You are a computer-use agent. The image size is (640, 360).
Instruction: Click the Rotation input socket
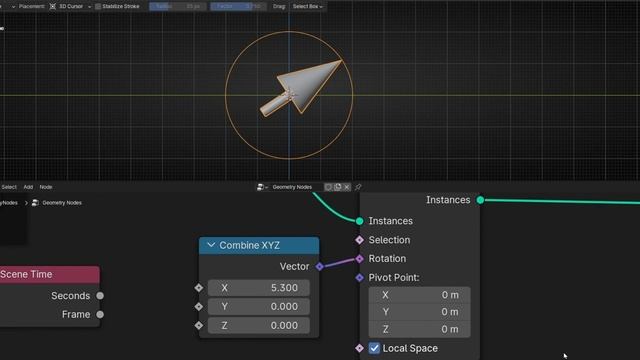359,259
